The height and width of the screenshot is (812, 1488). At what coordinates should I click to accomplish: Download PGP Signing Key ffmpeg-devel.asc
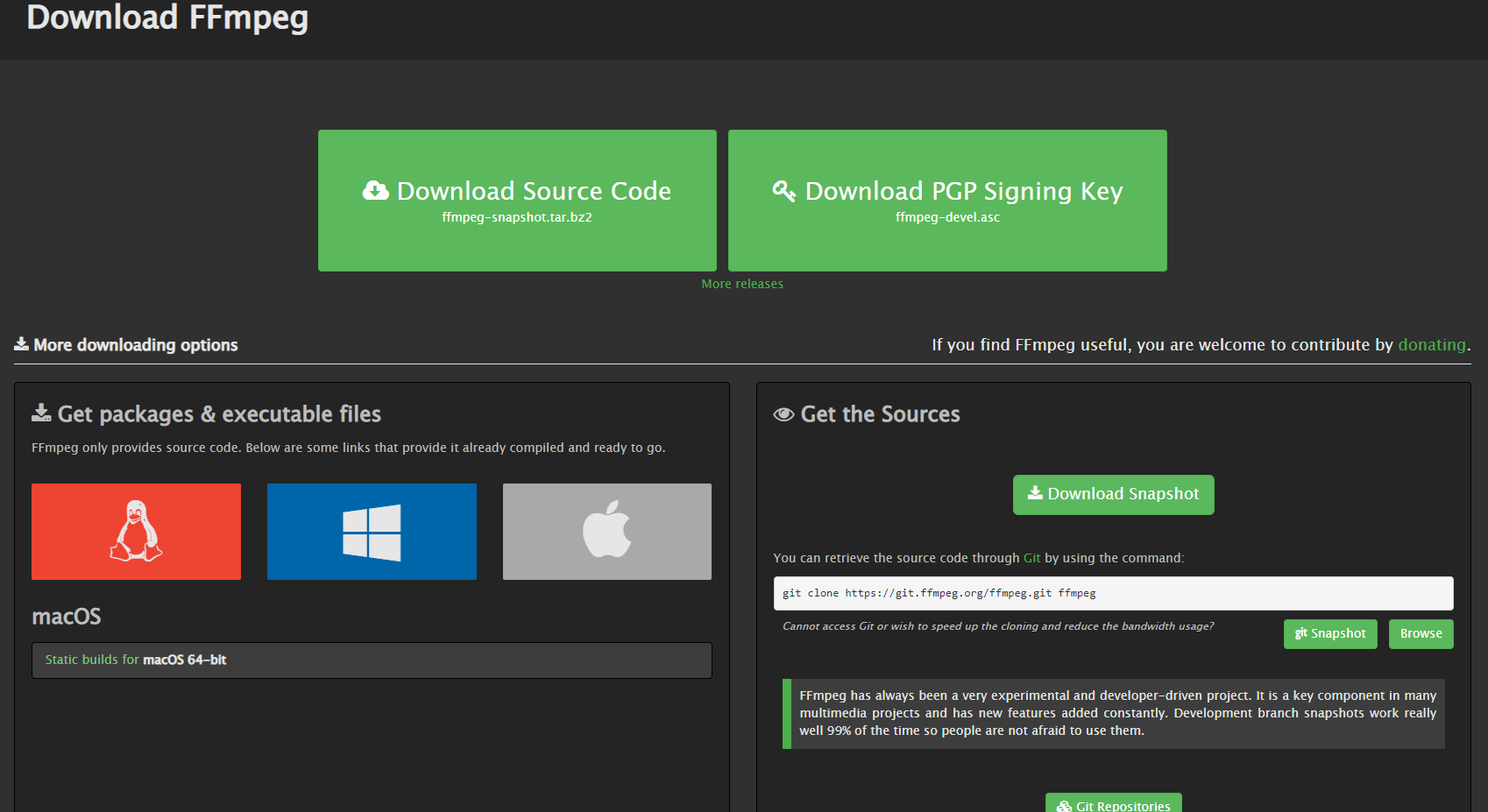(947, 201)
